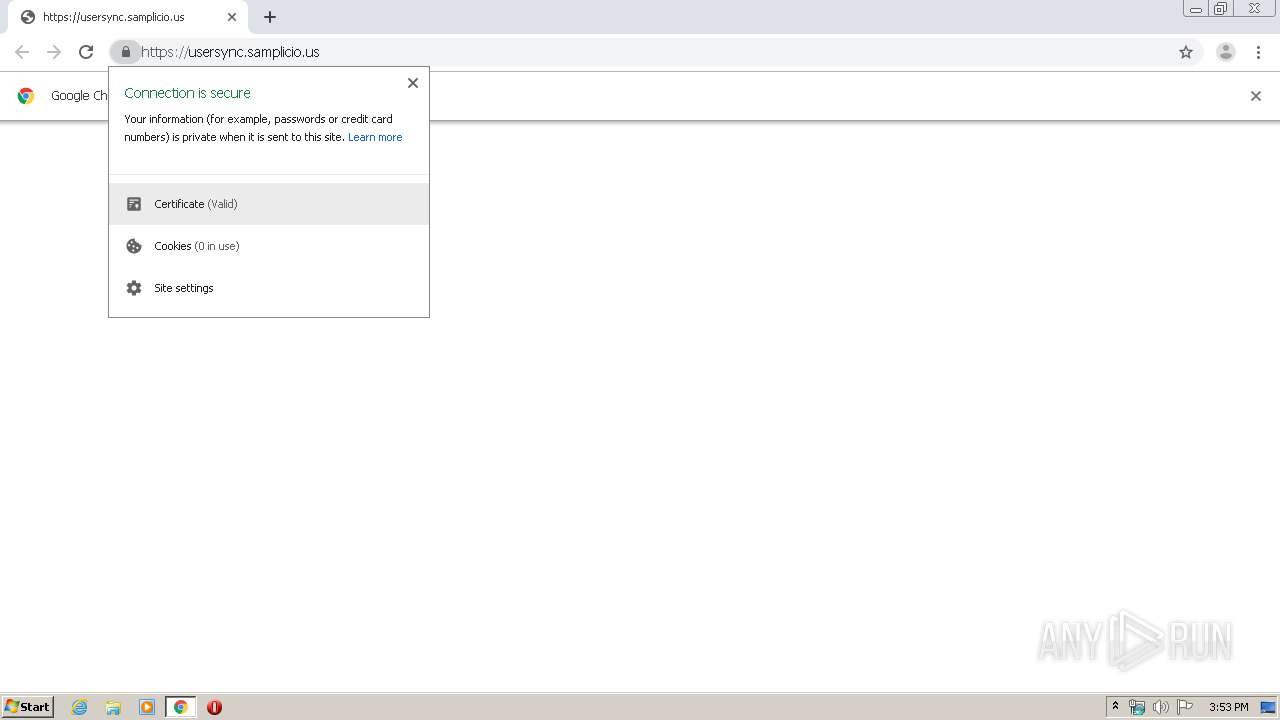Close the site information popup

click(413, 83)
